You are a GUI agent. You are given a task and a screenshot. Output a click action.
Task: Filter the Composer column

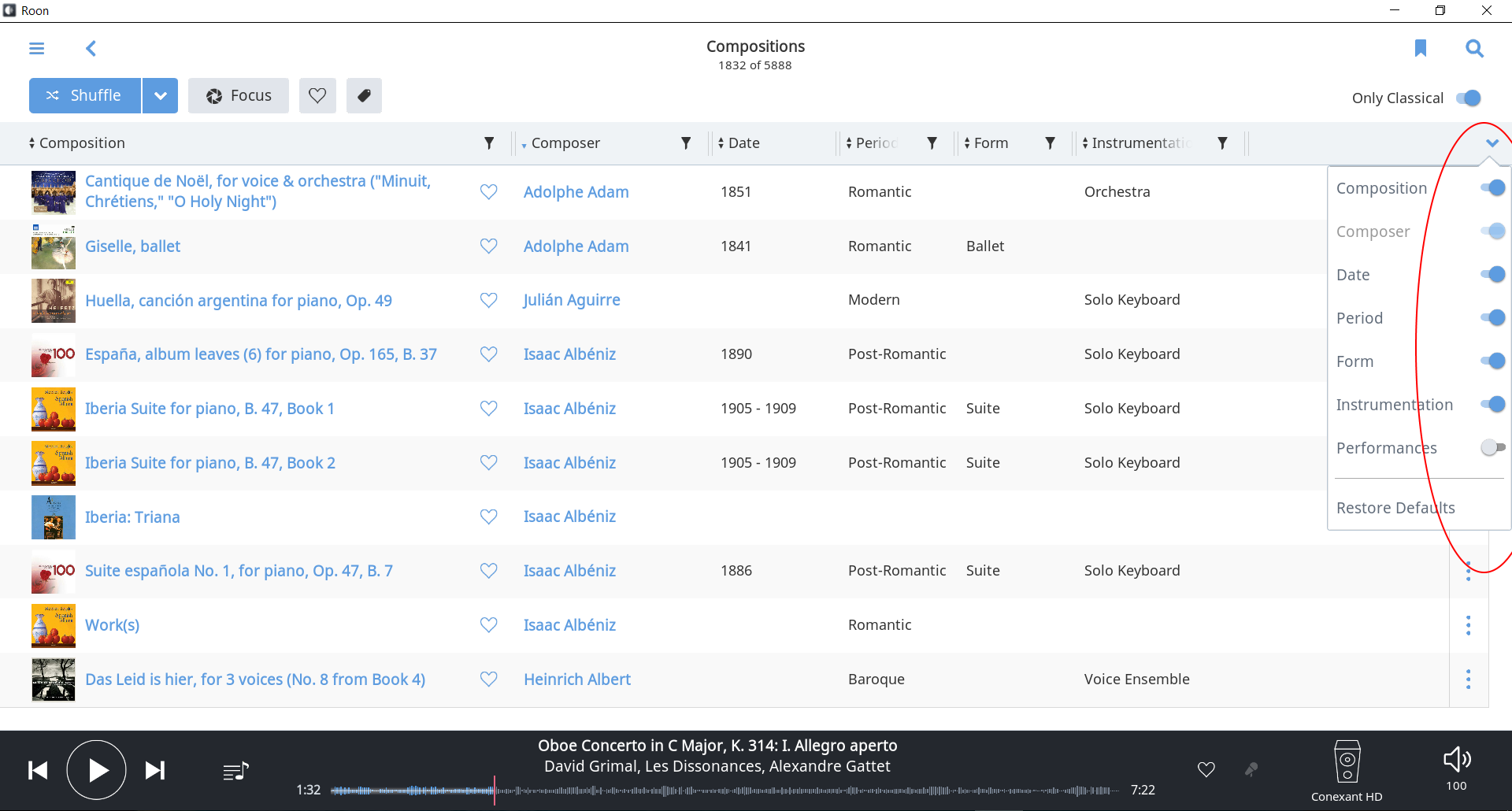[686, 143]
